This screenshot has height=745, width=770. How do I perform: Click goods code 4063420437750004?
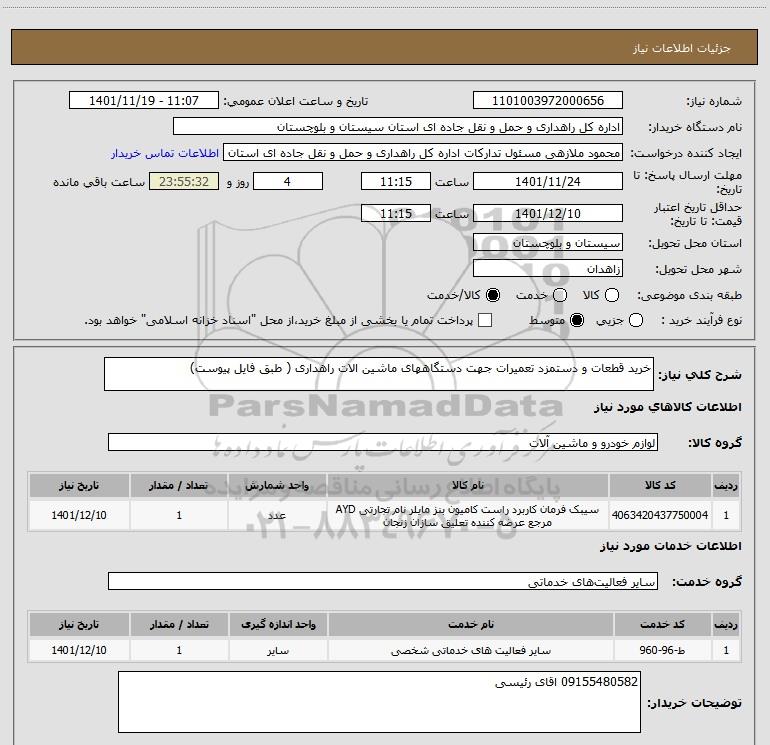pyautogui.click(x=660, y=515)
